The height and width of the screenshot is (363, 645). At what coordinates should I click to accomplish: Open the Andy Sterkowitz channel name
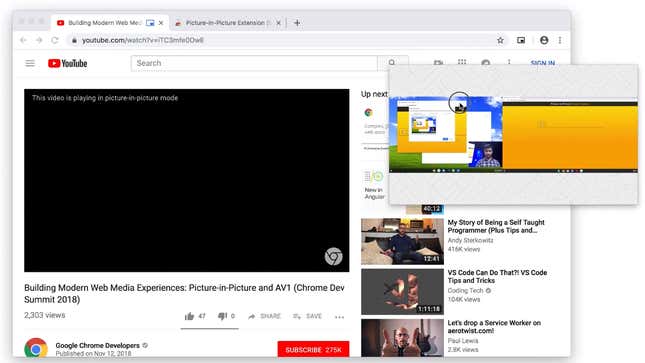click(x=470, y=240)
